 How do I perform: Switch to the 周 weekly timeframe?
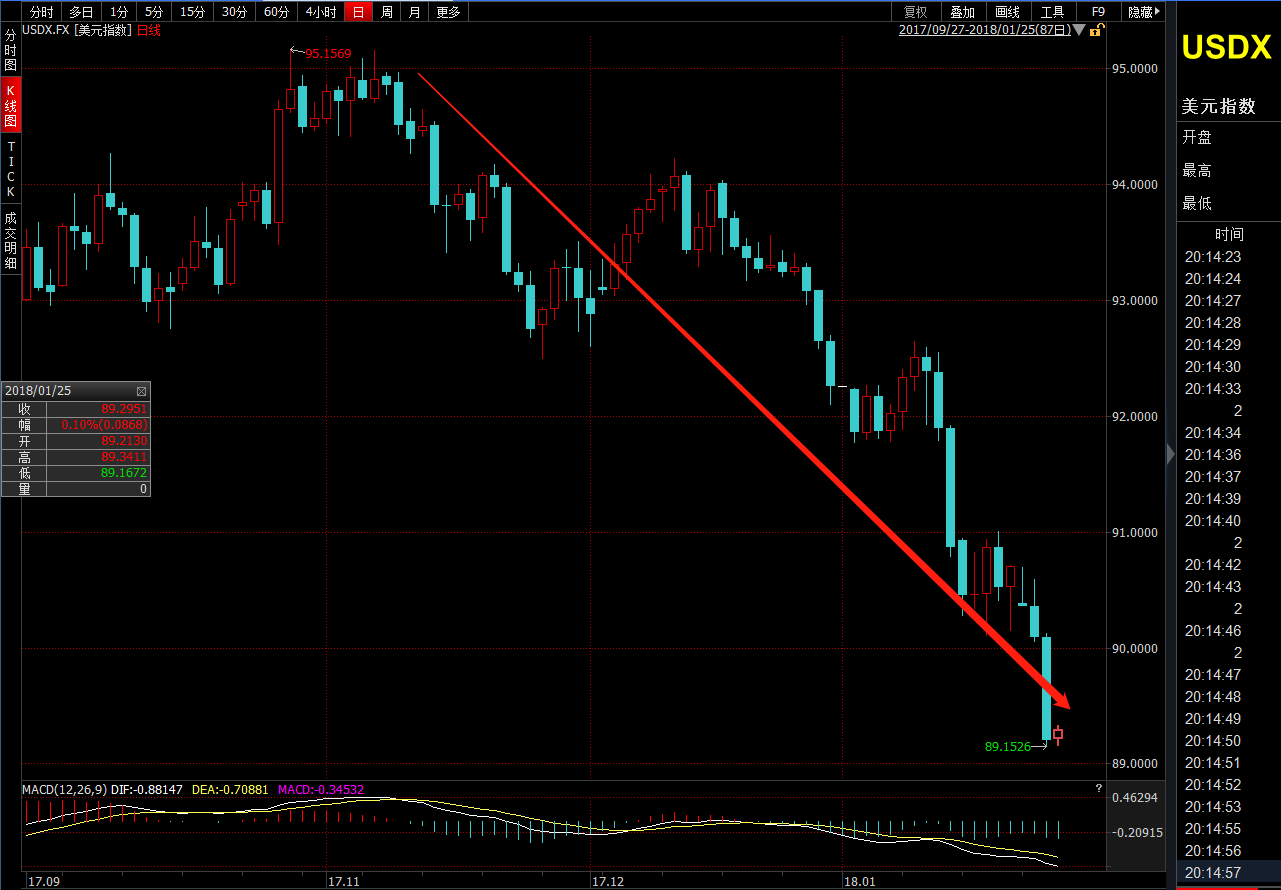[386, 12]
